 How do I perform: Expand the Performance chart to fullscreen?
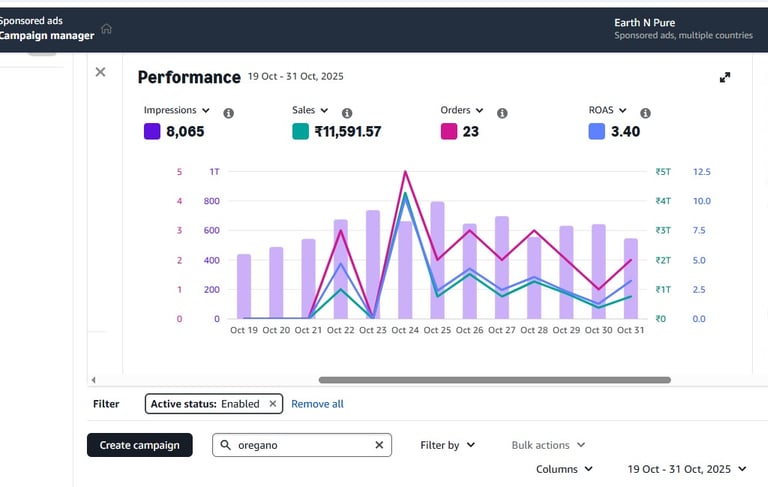[725, 77]
